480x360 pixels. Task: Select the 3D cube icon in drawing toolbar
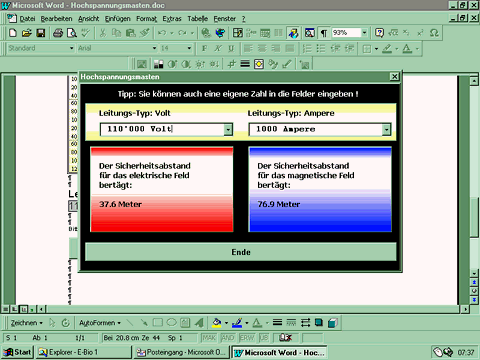[333, 323]
